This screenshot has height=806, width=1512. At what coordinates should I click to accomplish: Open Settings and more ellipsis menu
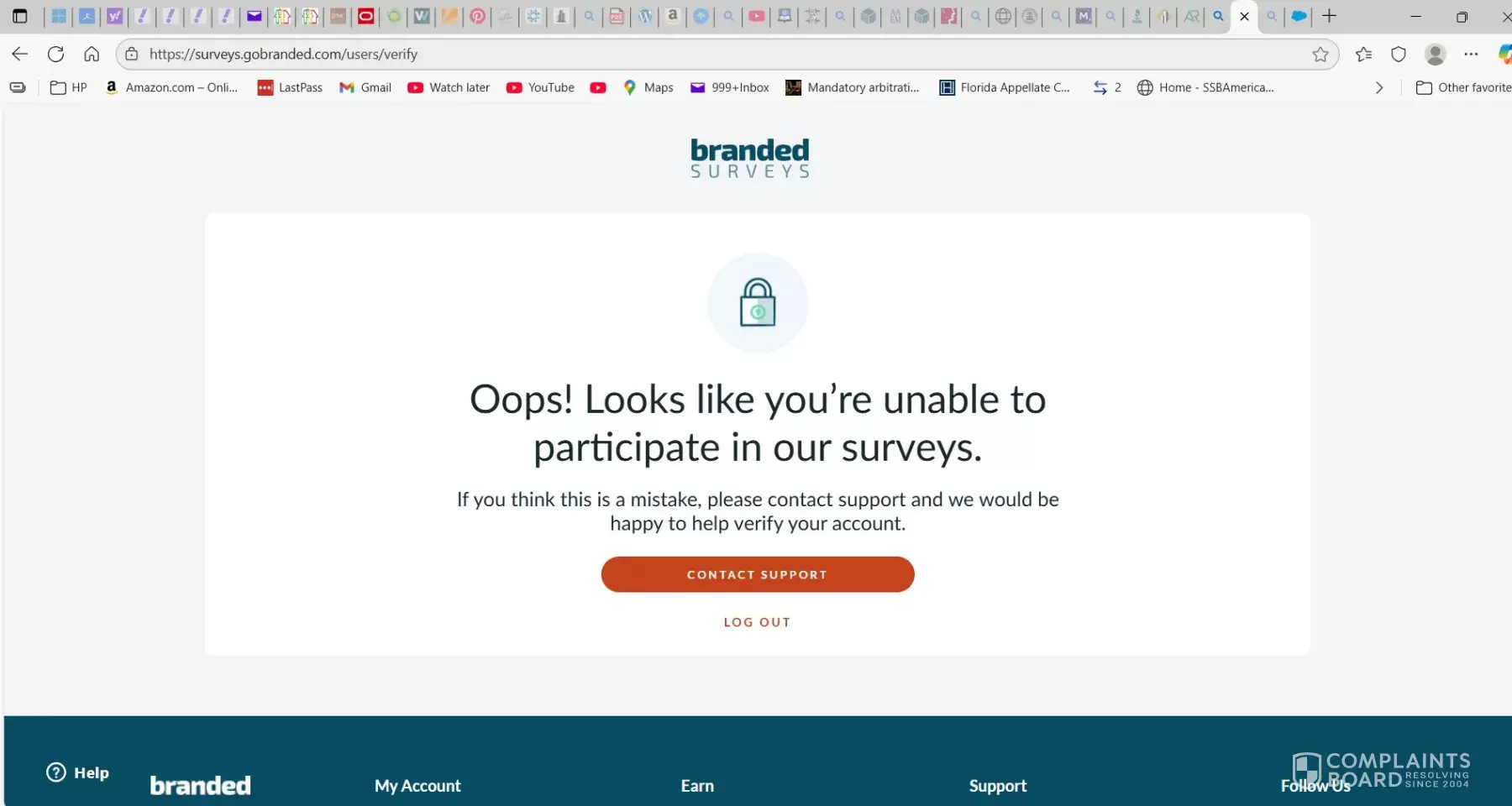click(1471, 55)
